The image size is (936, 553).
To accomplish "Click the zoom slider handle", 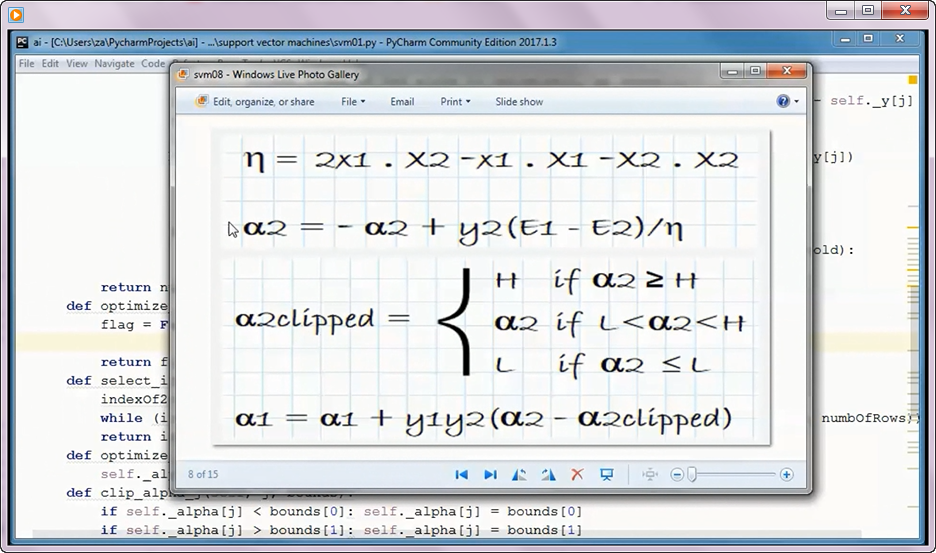I will [692, 475].
